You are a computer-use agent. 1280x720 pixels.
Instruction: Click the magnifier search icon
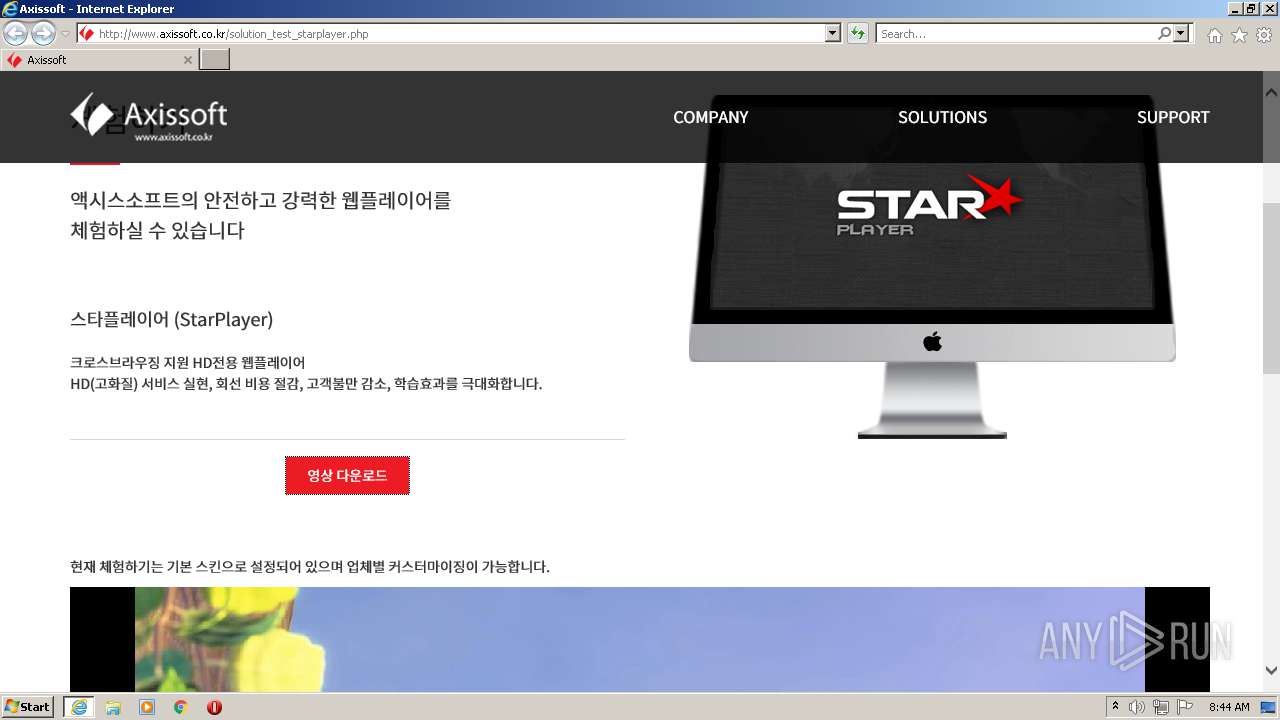(x=1164, y=34)
